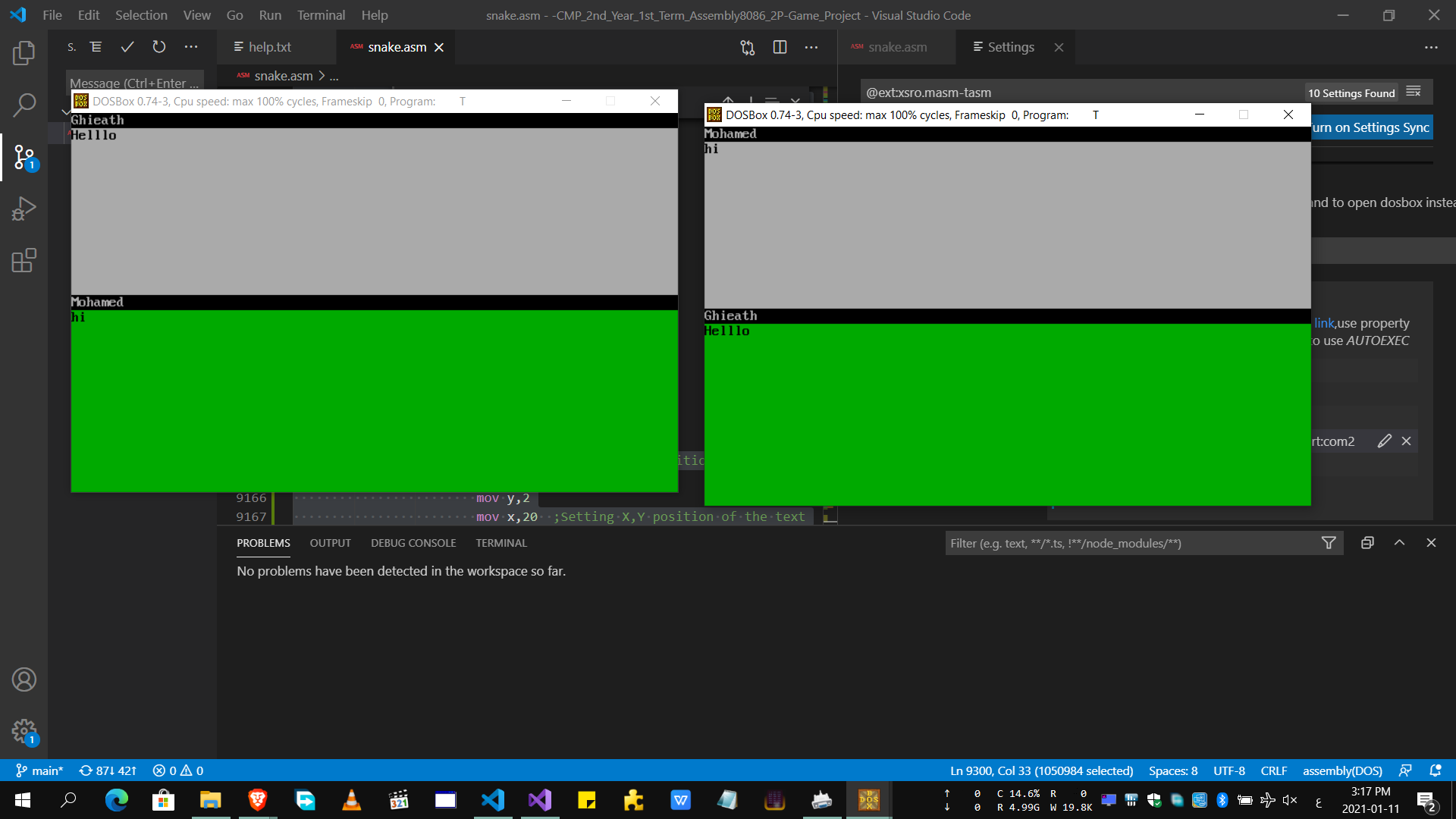
Task: Clear settings search input icon
Action: coord(1414,92)
